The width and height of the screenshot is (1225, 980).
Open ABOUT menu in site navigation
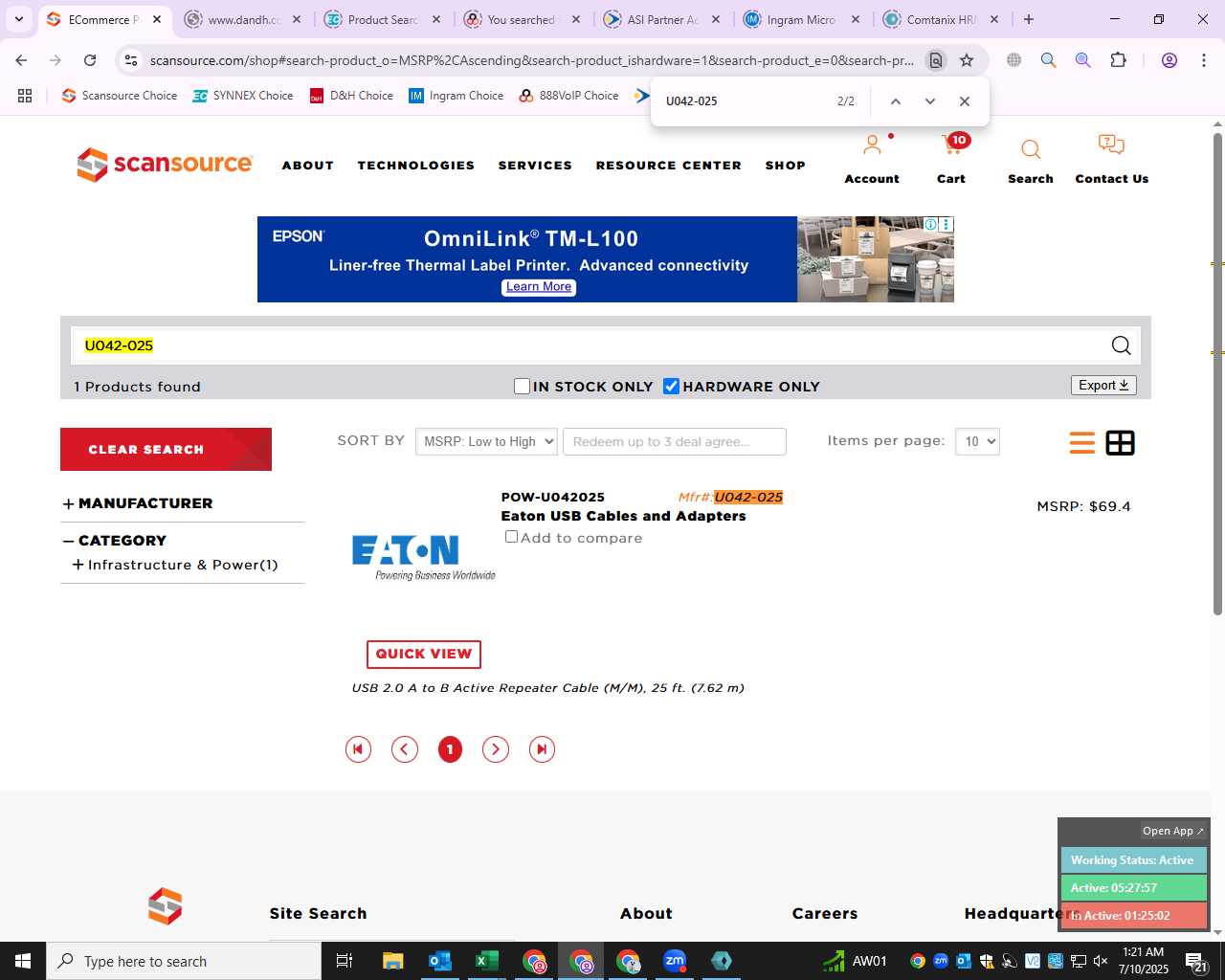308,166
